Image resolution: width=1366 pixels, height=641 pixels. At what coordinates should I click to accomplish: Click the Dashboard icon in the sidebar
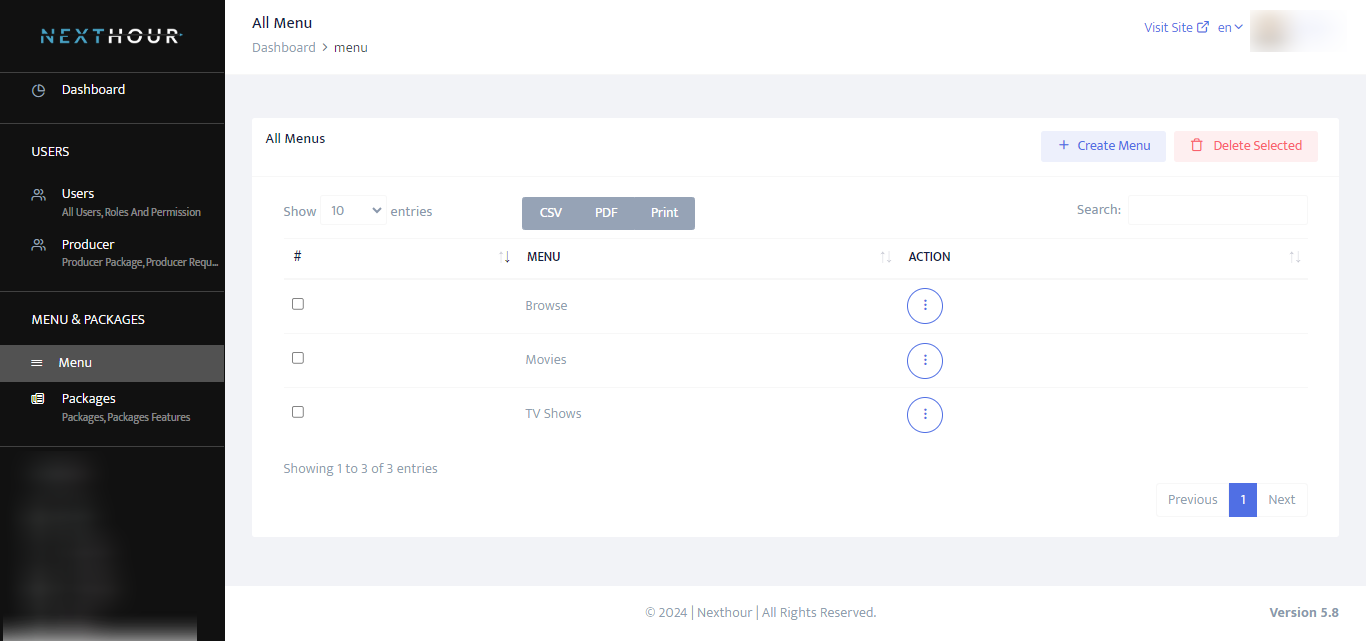[38, 89]
